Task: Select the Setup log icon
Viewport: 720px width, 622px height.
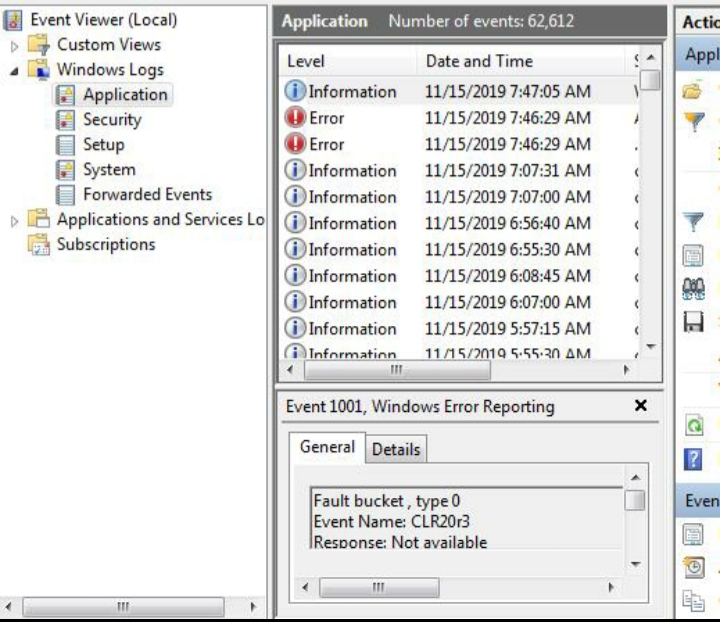Action: click(x=65, y=145)
